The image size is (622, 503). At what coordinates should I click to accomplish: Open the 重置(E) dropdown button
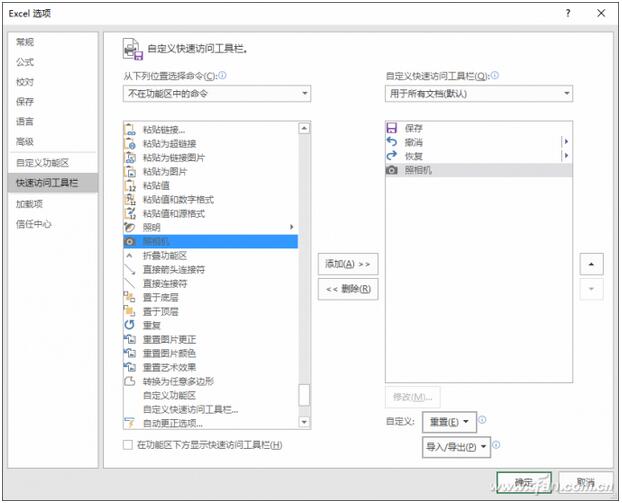tap(449, 422)
